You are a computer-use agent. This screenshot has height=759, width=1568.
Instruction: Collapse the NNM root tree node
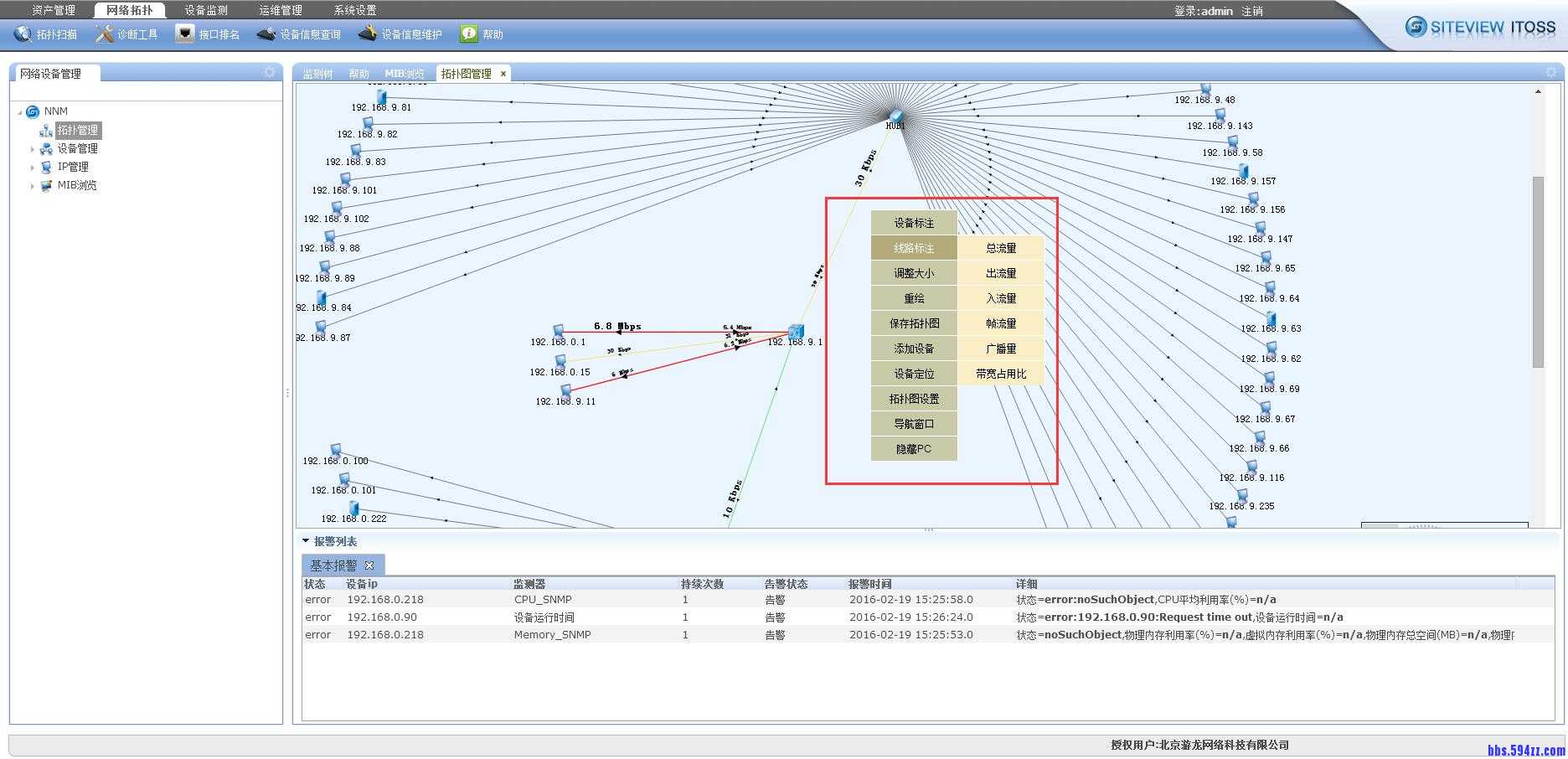pos(20,111)
